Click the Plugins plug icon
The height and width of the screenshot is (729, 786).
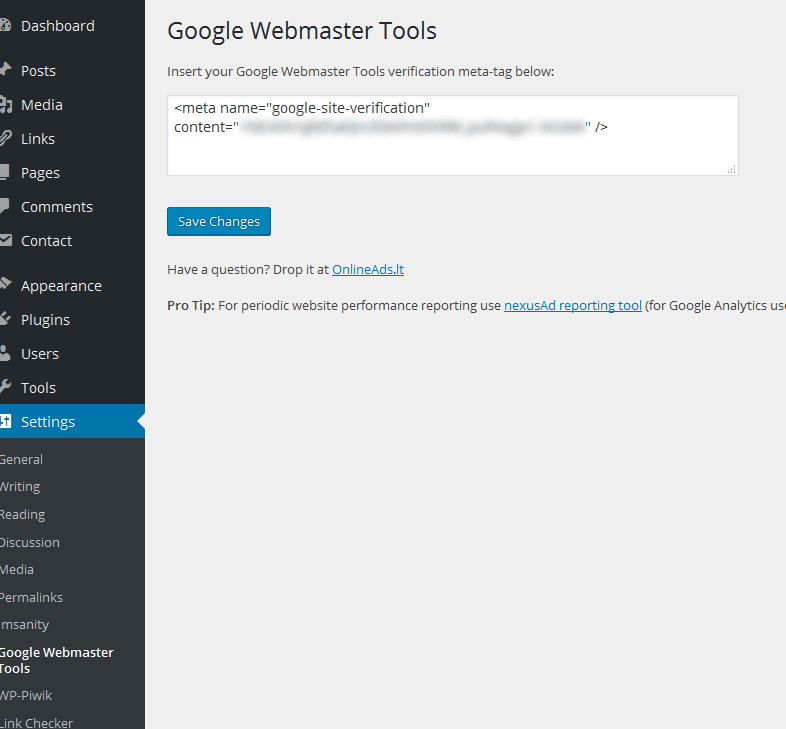coord(5,318)
